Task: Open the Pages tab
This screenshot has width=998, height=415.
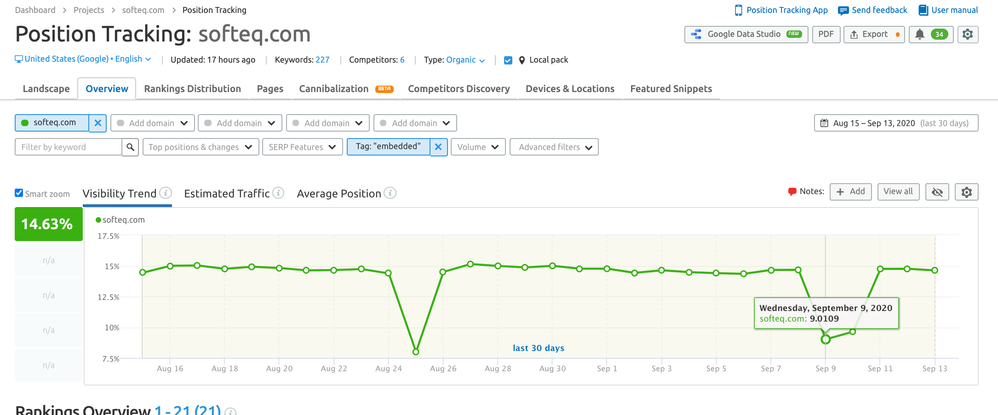Action: (x=270, y=89)
